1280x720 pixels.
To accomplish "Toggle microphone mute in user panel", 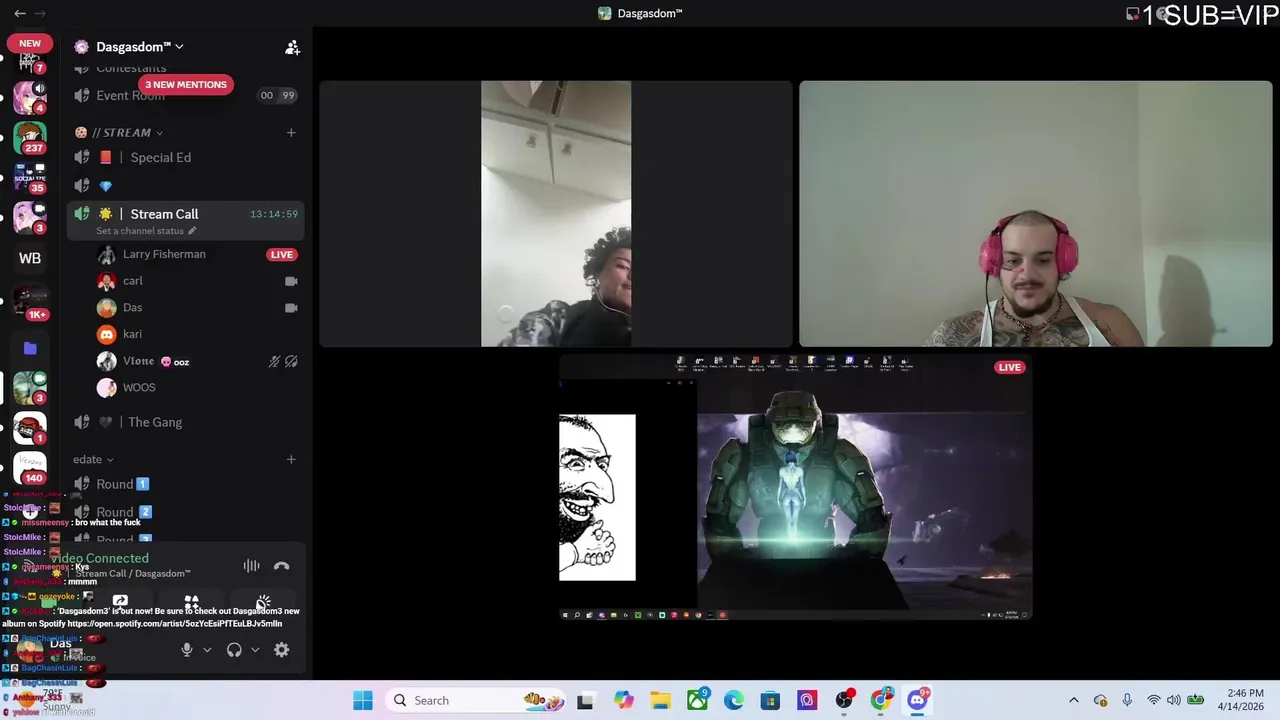I will point(186,650).
